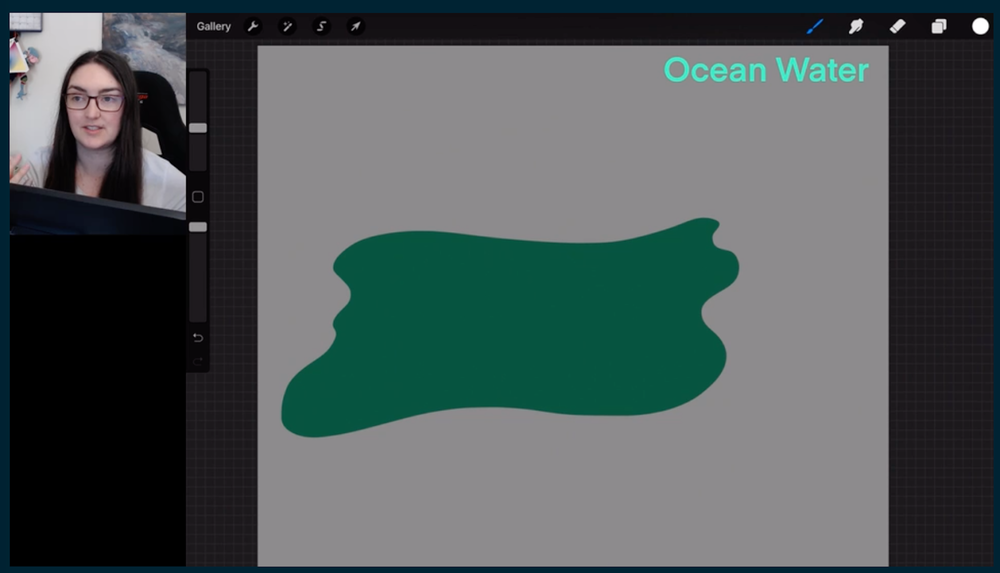The width and height of the screenshot is (1000, 573).
Task: Click the brush size slider handle
Action: click(198, 128)
